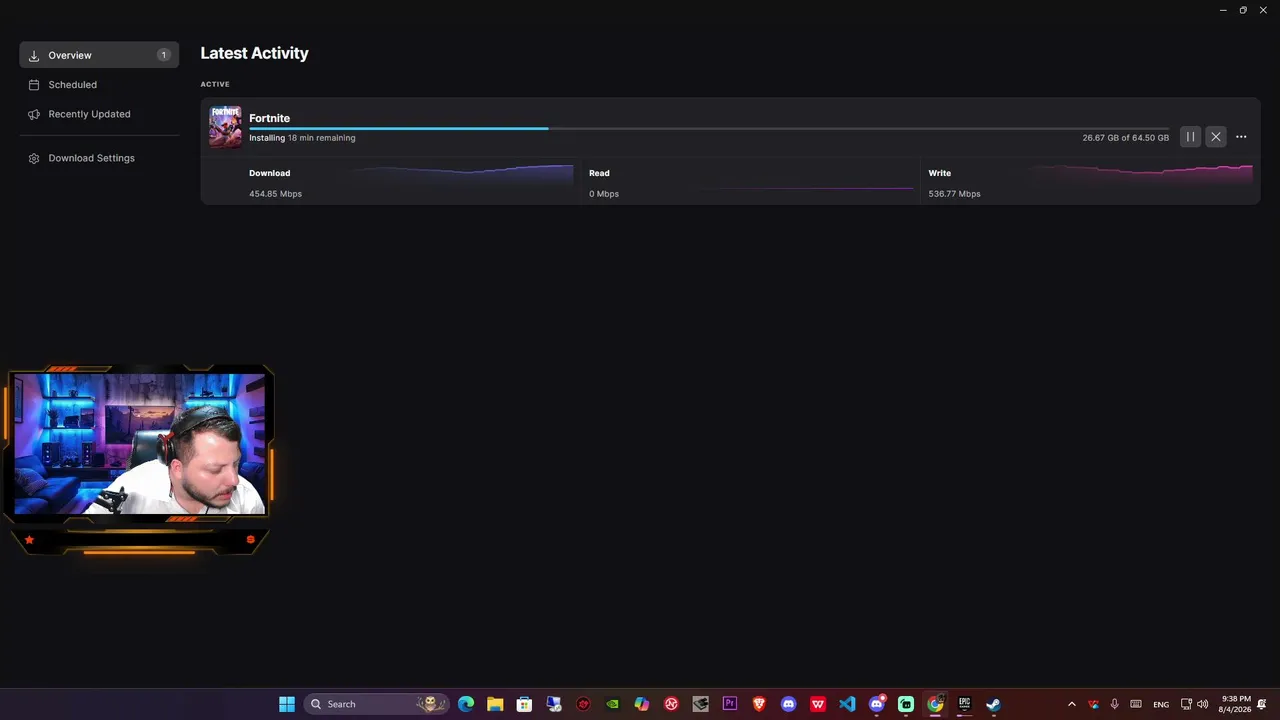Open Download Settings in the sidebar
This screenshot has width=1280, height=720.
coord(99,158)
